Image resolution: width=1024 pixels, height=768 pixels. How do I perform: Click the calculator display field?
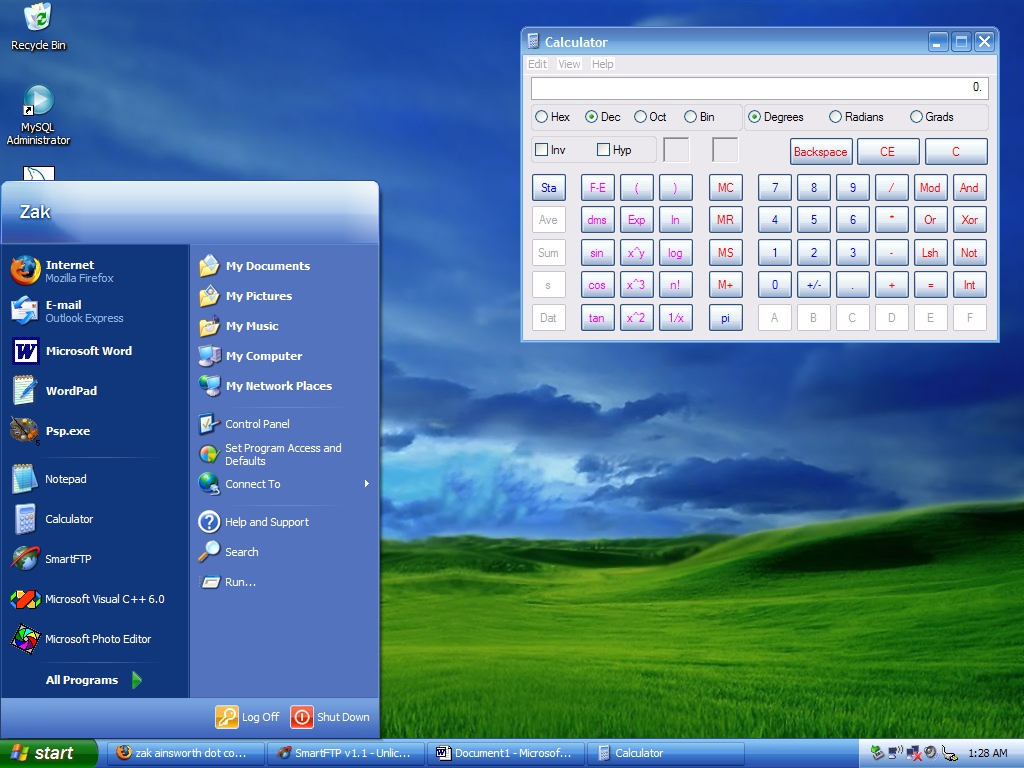pos(759,88)
